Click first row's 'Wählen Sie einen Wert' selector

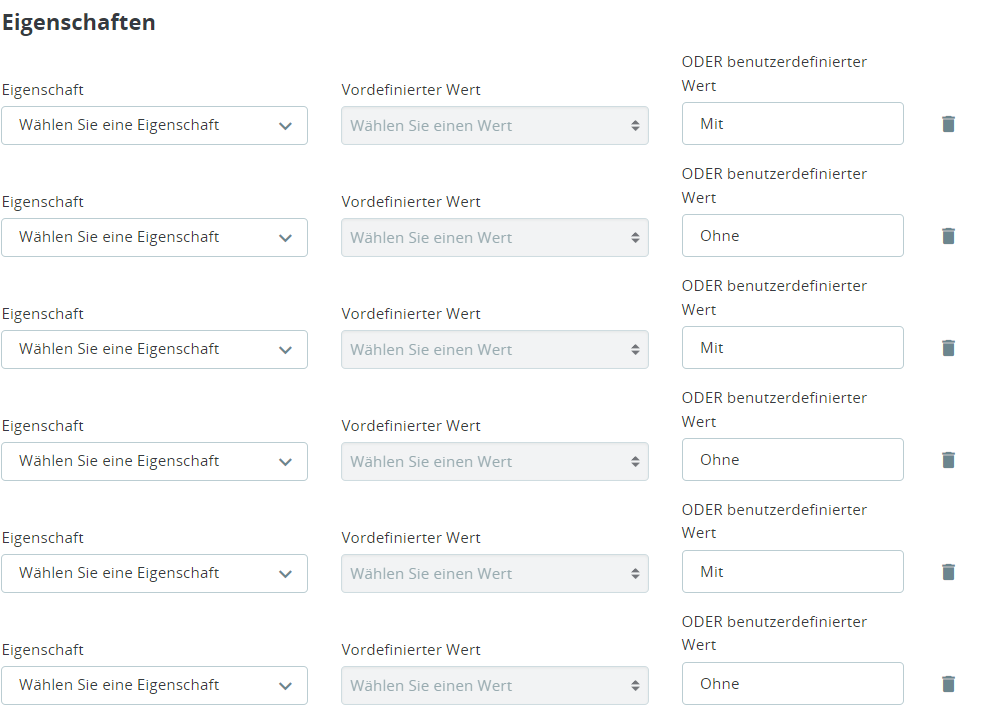494,126
